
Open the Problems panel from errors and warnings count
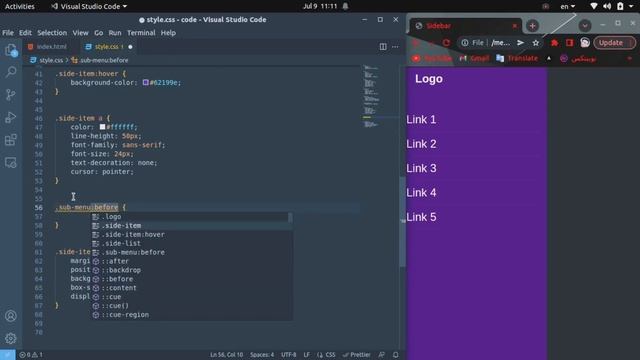point(31,355)
